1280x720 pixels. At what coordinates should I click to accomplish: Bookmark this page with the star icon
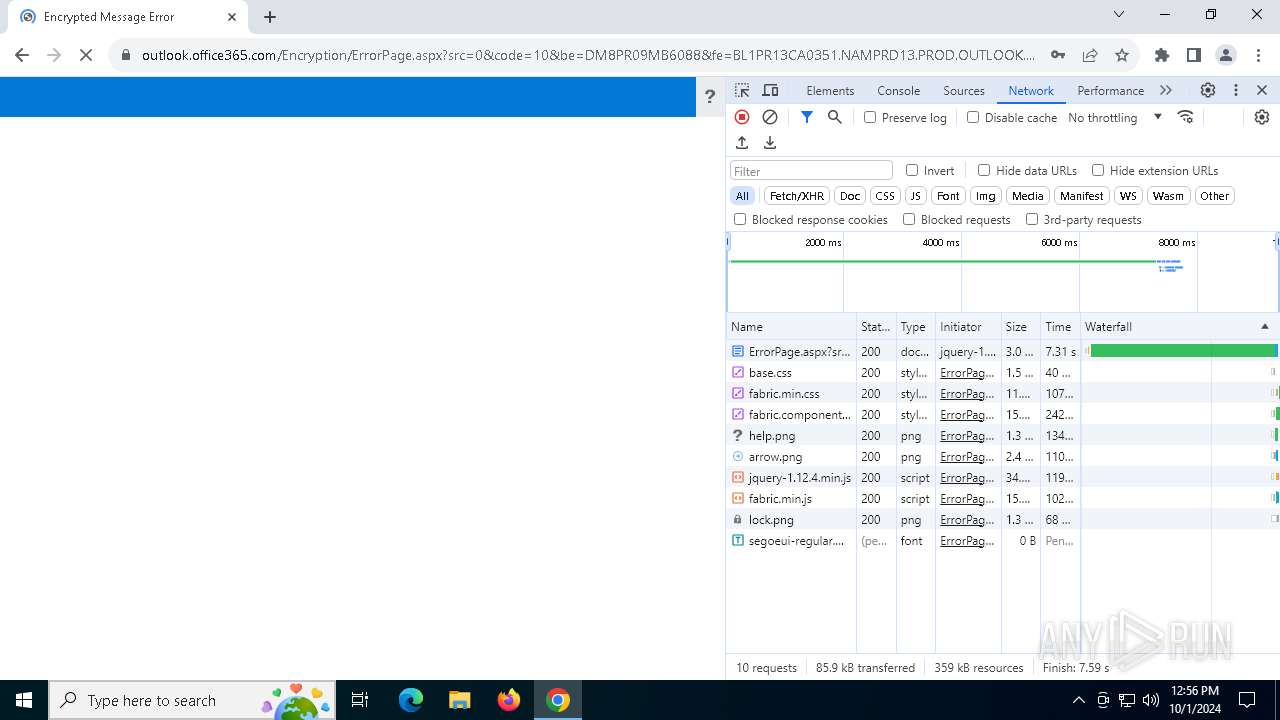[x=1122, y=55]
